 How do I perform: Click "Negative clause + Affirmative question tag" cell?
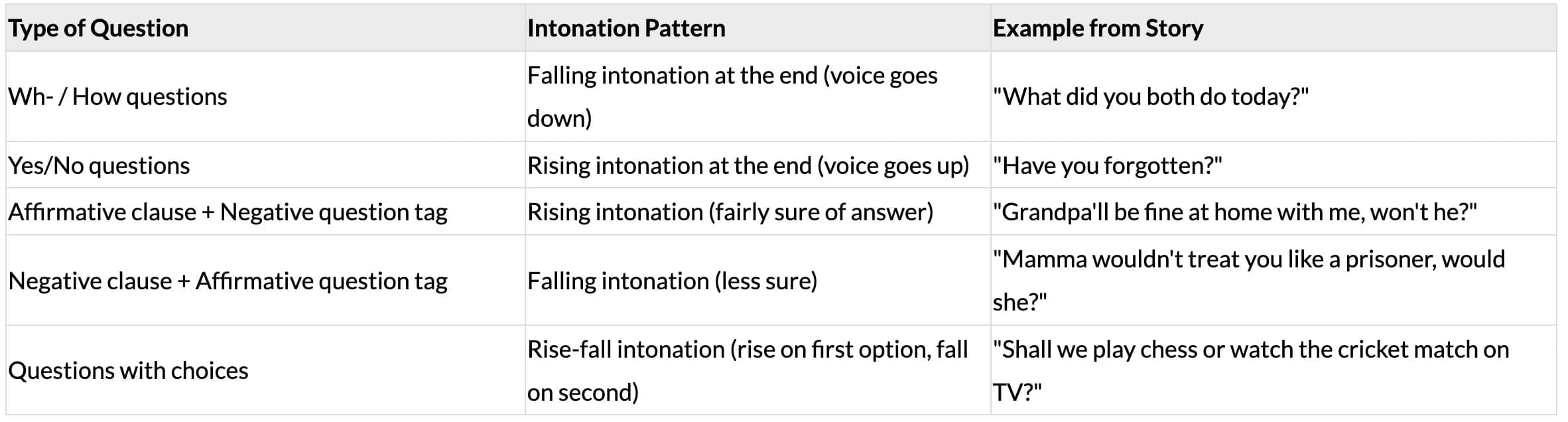pos(228,281)
